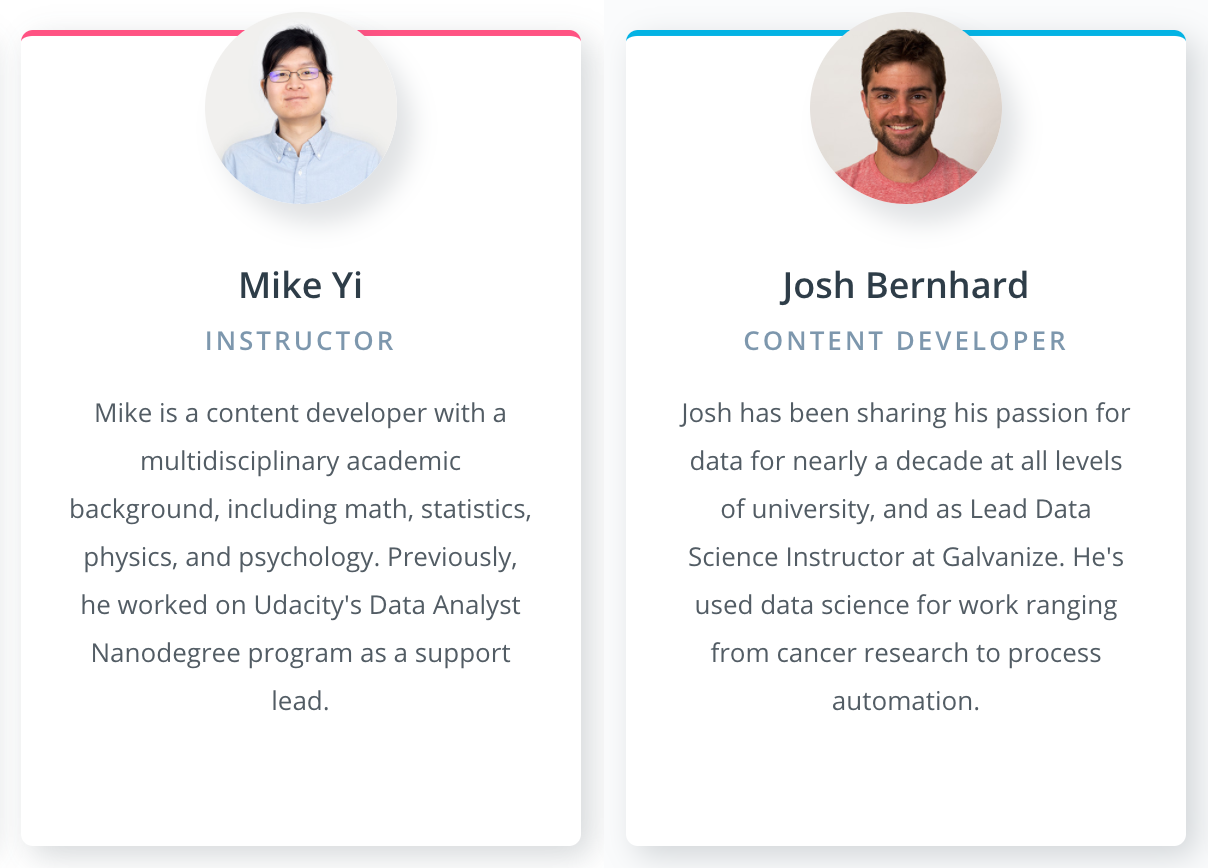Click the CONTENT DEVELOPER role label
The height and width of the screenshot is (868, 1208).
coord(906,341)
